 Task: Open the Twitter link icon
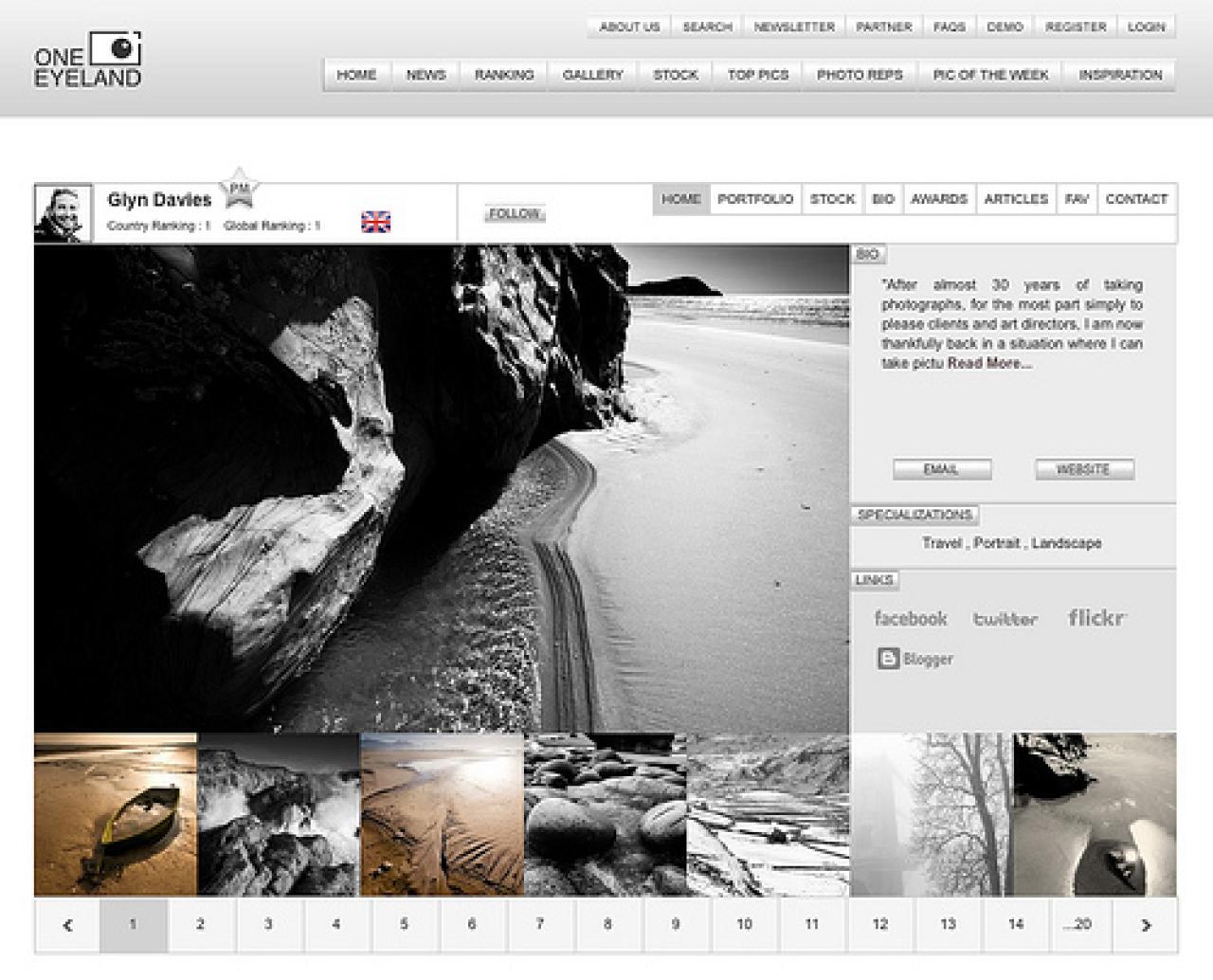pyautogui.click(x=1005, y=619)
